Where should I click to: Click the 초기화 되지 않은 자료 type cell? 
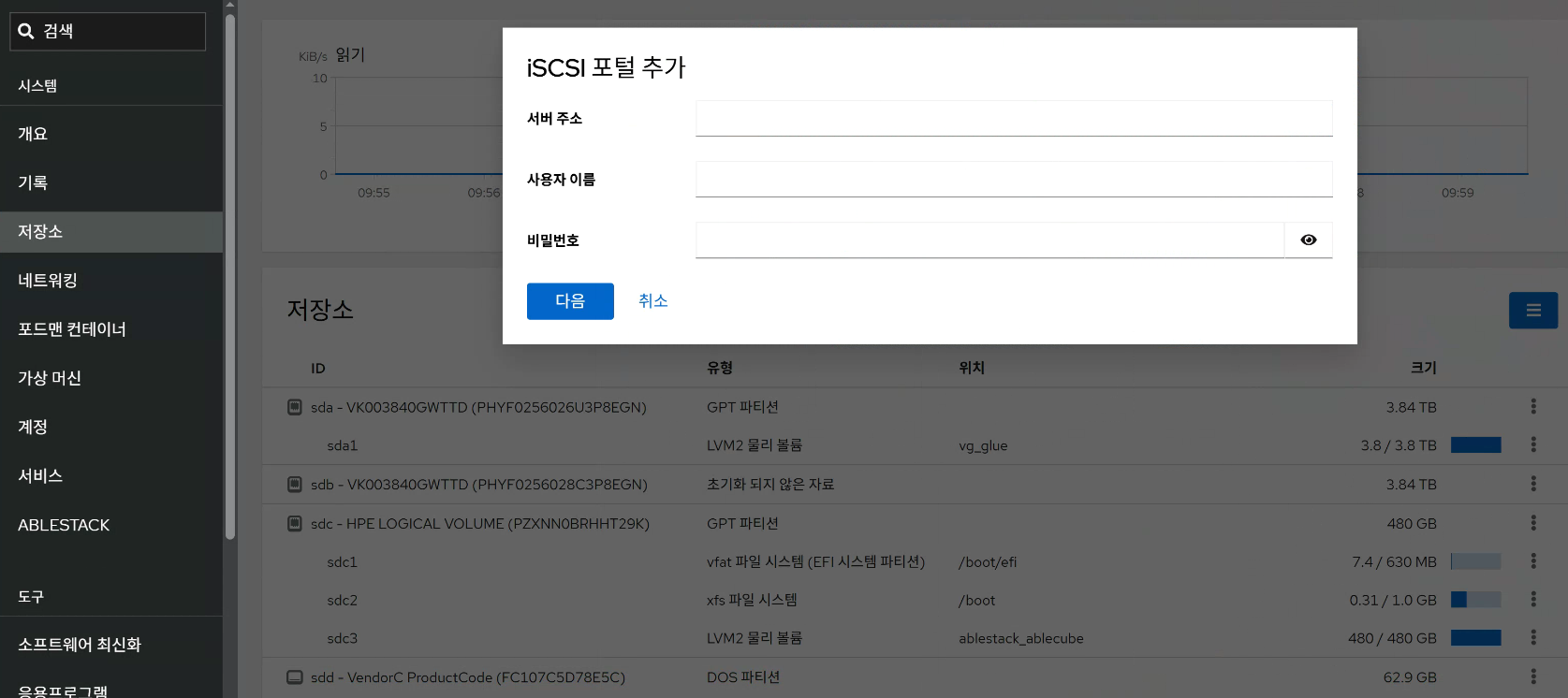(770, 485)
